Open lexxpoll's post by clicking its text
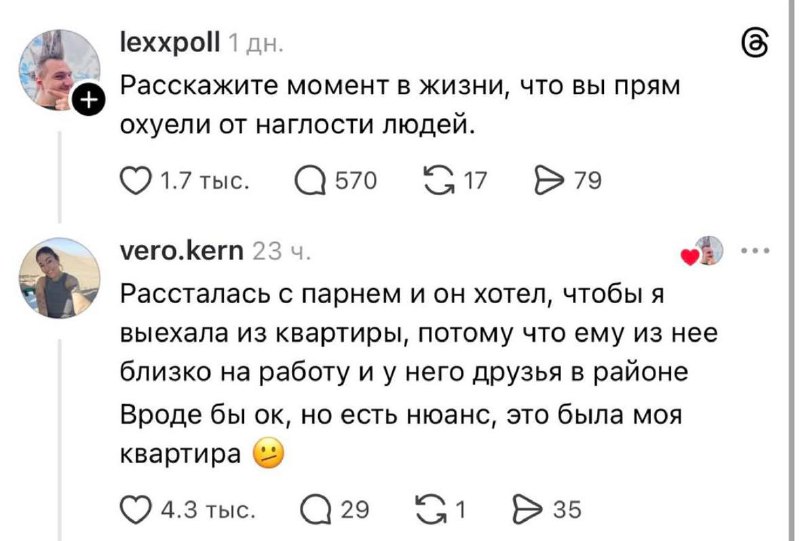Image resolution: width=800 pixels, height=541 pixels. [x=400, y=104]
